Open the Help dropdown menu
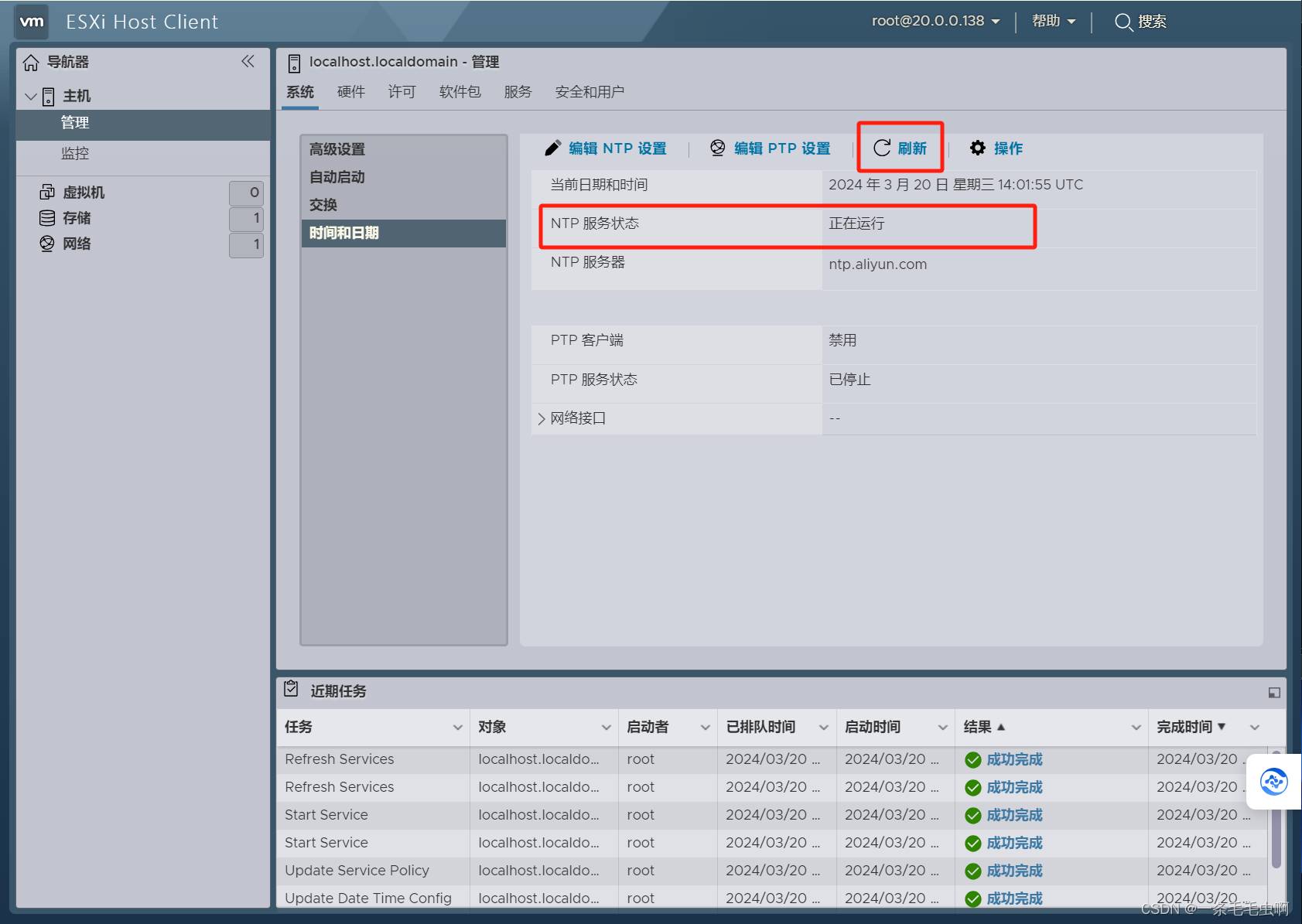1302x924 pixels. pyautogui.click(x=1054, y=22)
